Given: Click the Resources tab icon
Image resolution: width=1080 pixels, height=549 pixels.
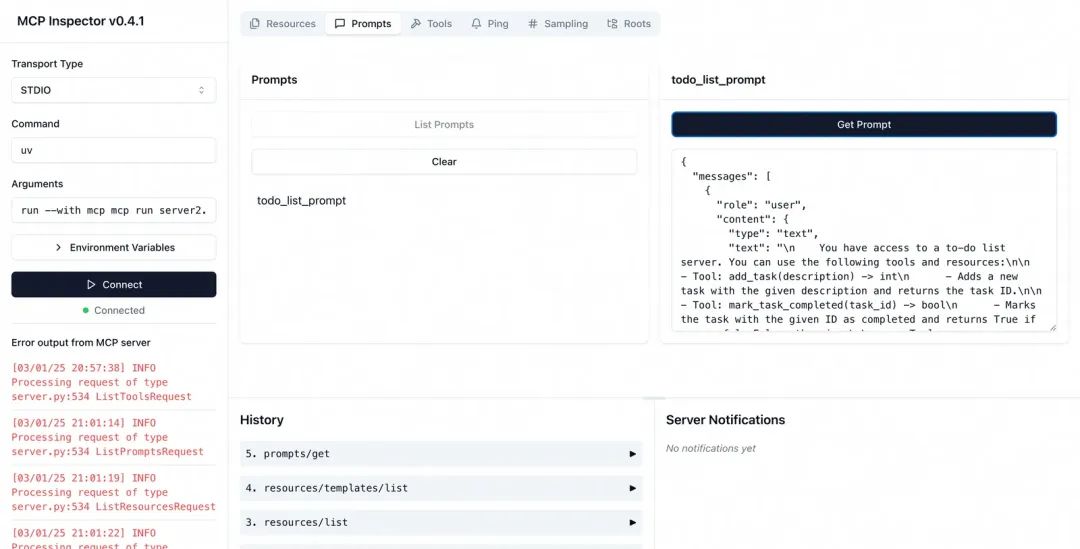Looking at the screenshot, I should [x=255, y=24].
